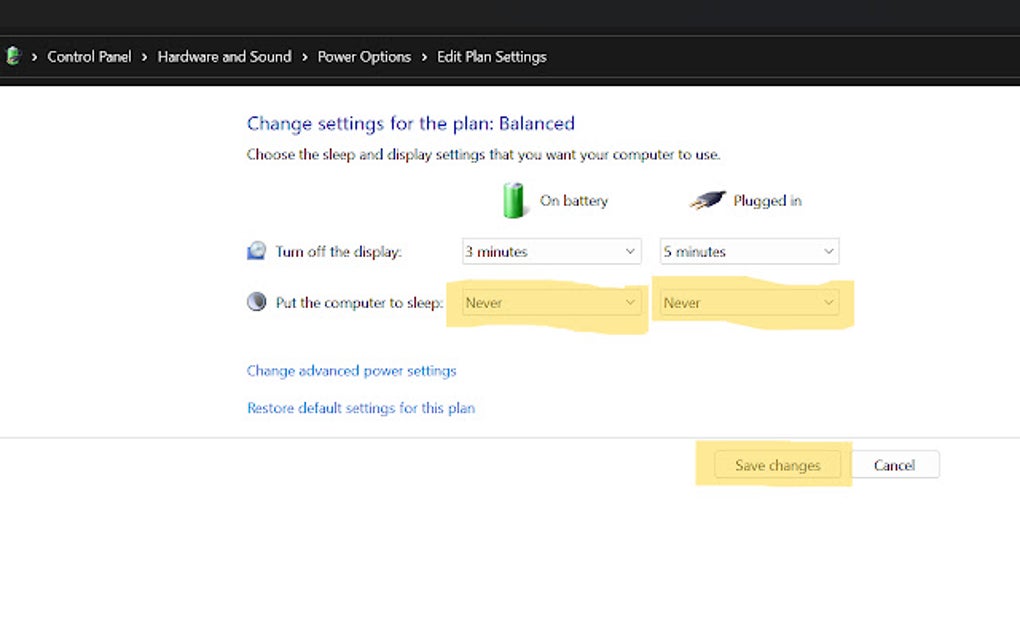Go to Power Options in the breadcrumb
The width and height of the screenshot is (1020, 638).
364,57
